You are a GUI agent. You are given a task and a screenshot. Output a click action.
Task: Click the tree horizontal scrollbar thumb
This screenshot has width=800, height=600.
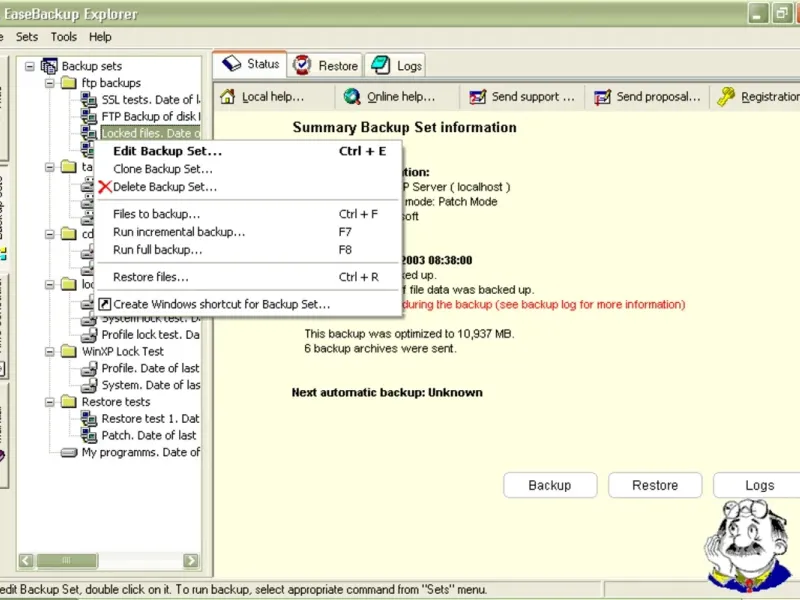tap(66, 560)
